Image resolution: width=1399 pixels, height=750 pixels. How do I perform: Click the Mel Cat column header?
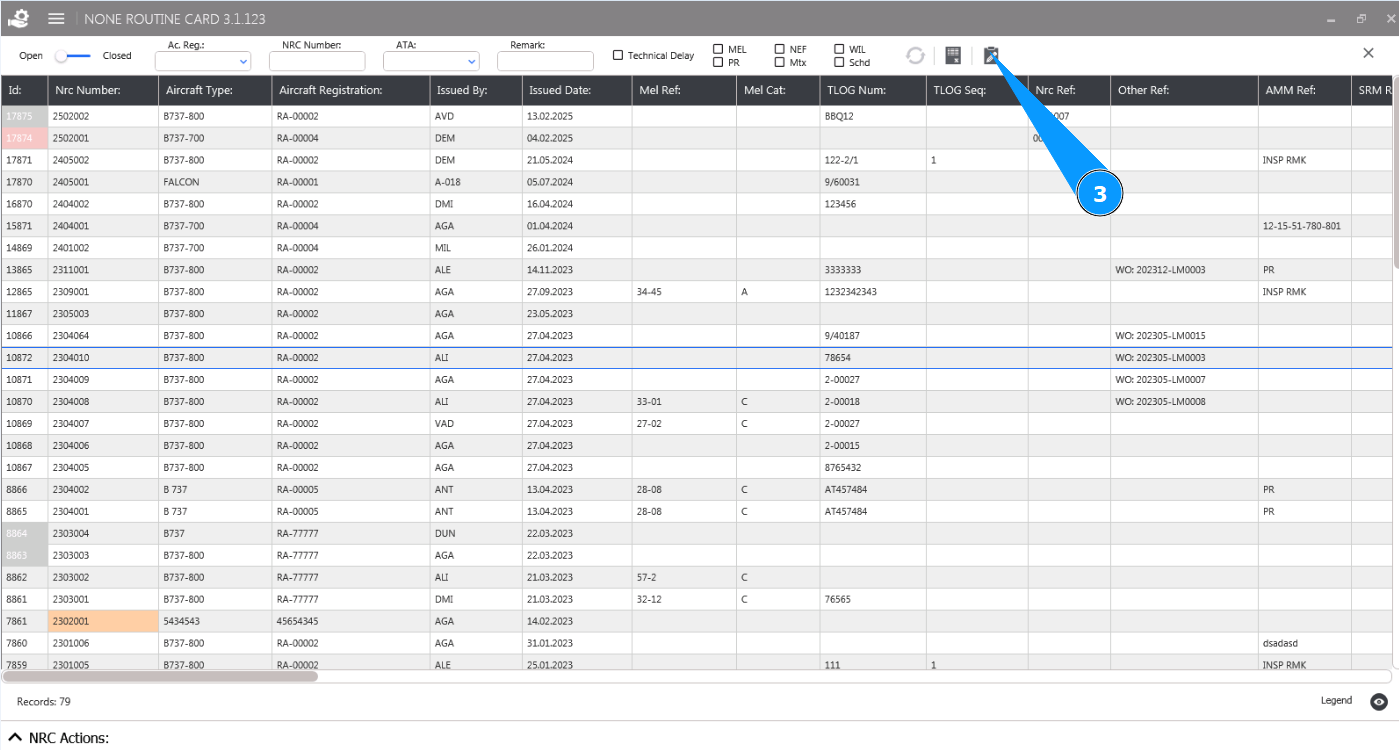(778, 90)
